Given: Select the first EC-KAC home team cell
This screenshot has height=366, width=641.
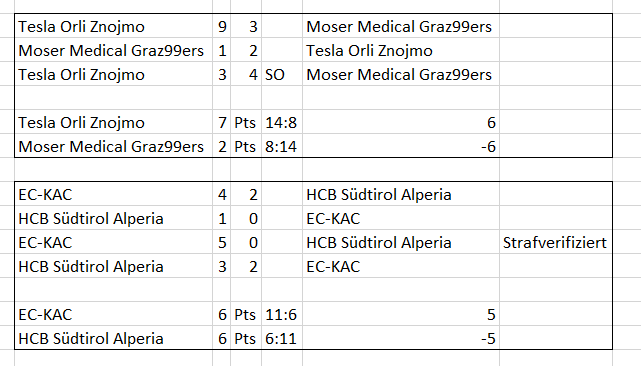Looking at the screenshot, I should point(113,194).
